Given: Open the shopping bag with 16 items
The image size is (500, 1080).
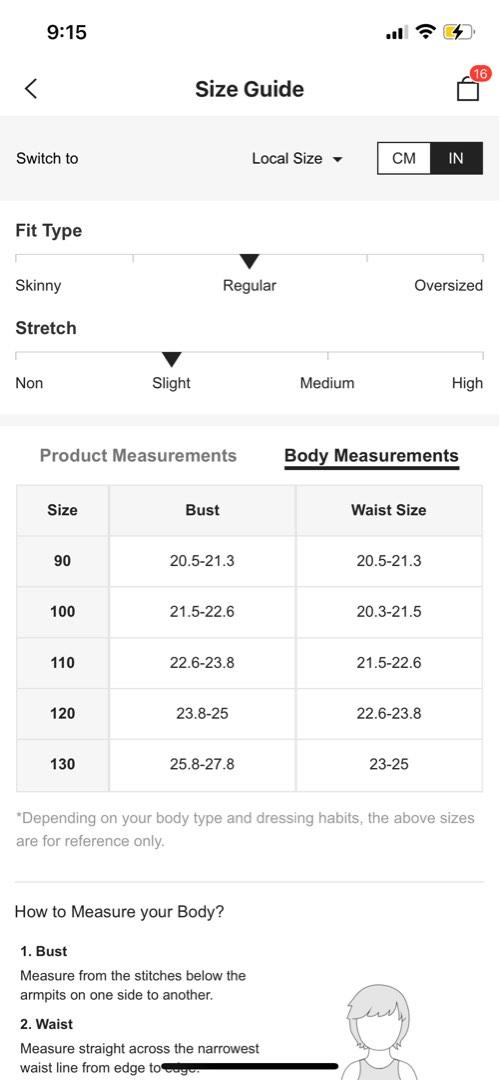Looking at the screenshot, I should [x=468, y=89].
